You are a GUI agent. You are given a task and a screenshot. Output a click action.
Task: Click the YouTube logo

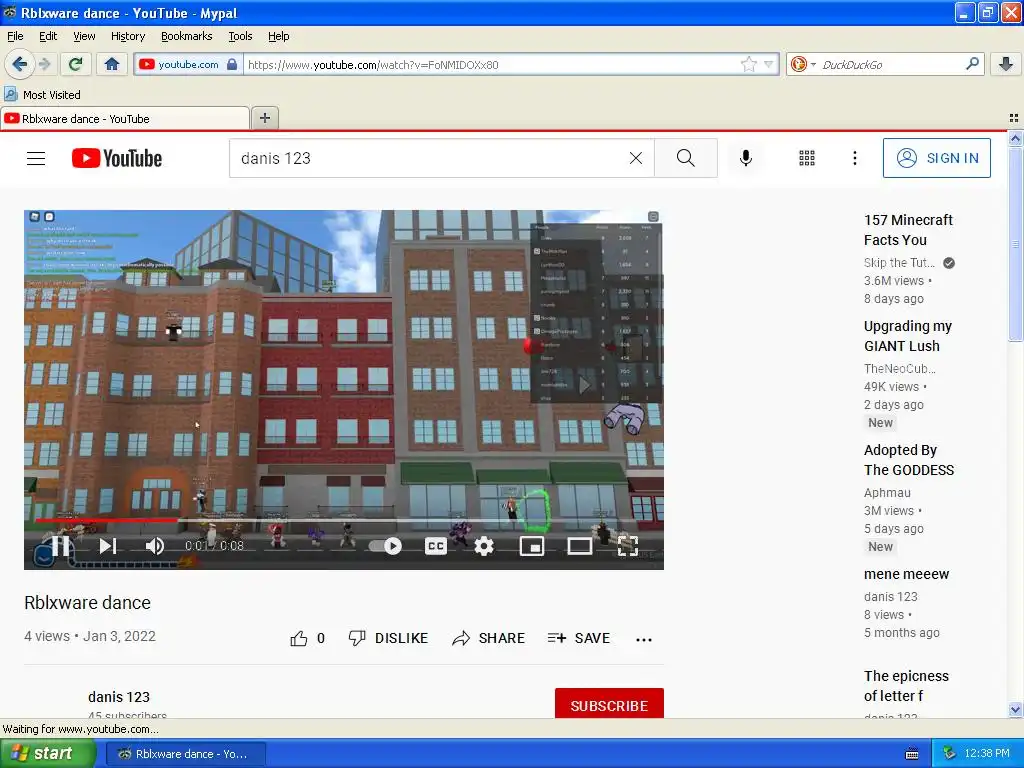[117, 158]
